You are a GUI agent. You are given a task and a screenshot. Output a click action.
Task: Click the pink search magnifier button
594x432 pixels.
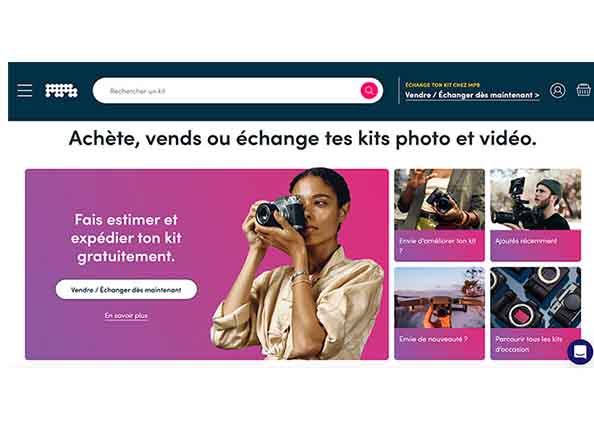pyautogui.click(x=369, y=91)
